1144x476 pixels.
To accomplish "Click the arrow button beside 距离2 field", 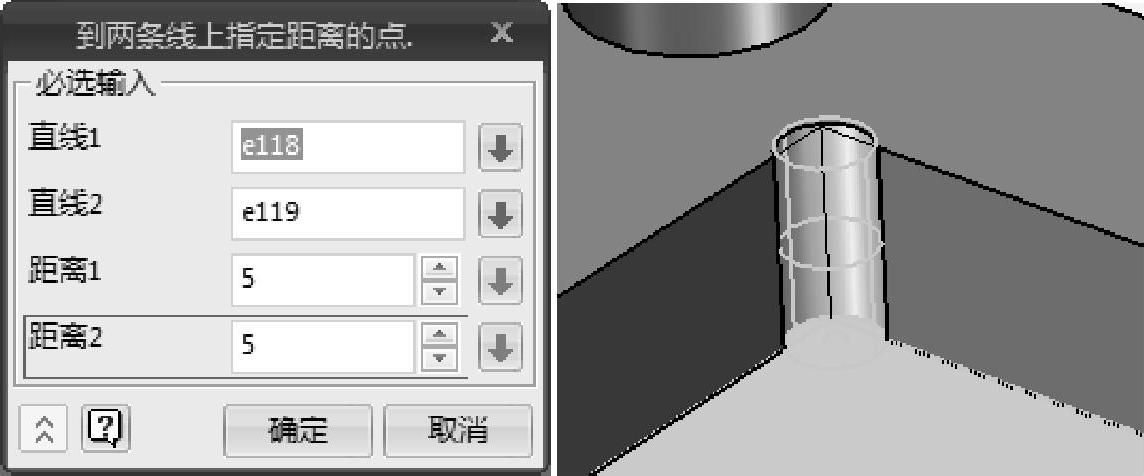I will 500,347.
